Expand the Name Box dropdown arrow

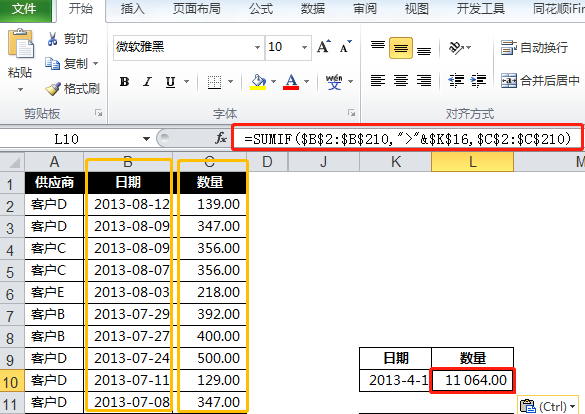tap(146, 139)
